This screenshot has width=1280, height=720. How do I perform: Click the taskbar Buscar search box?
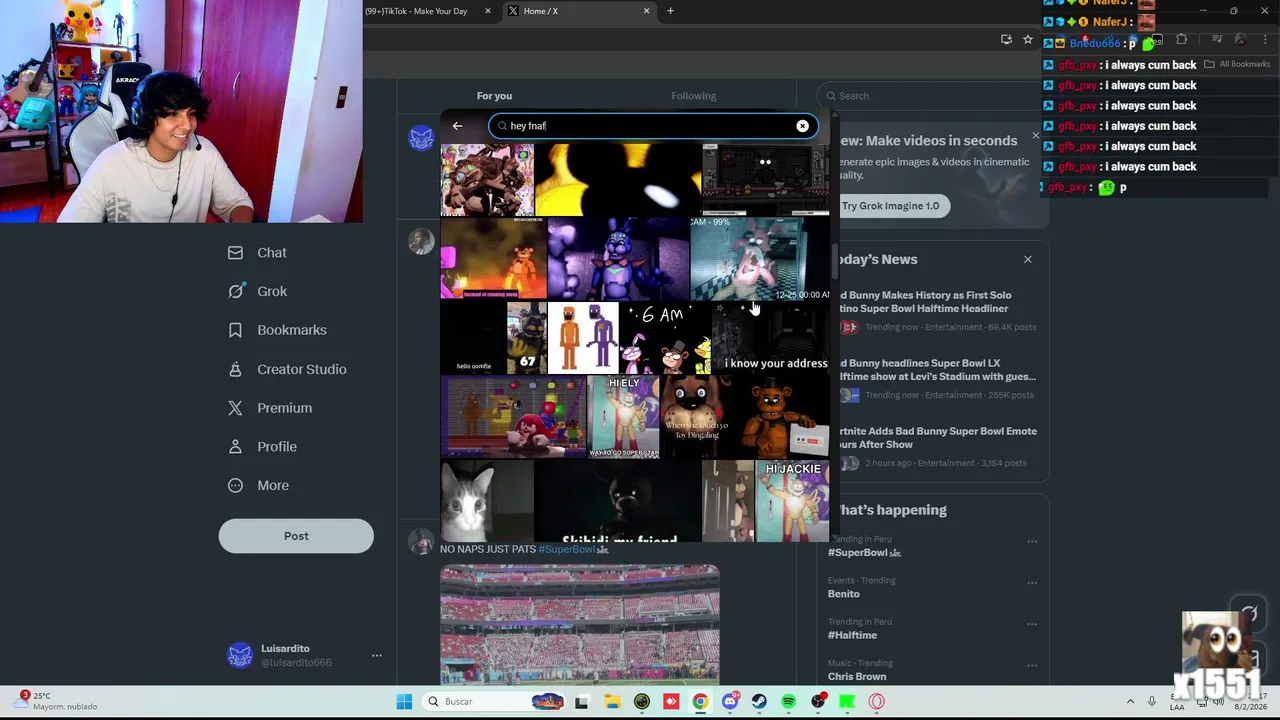(x=495, y=702)
